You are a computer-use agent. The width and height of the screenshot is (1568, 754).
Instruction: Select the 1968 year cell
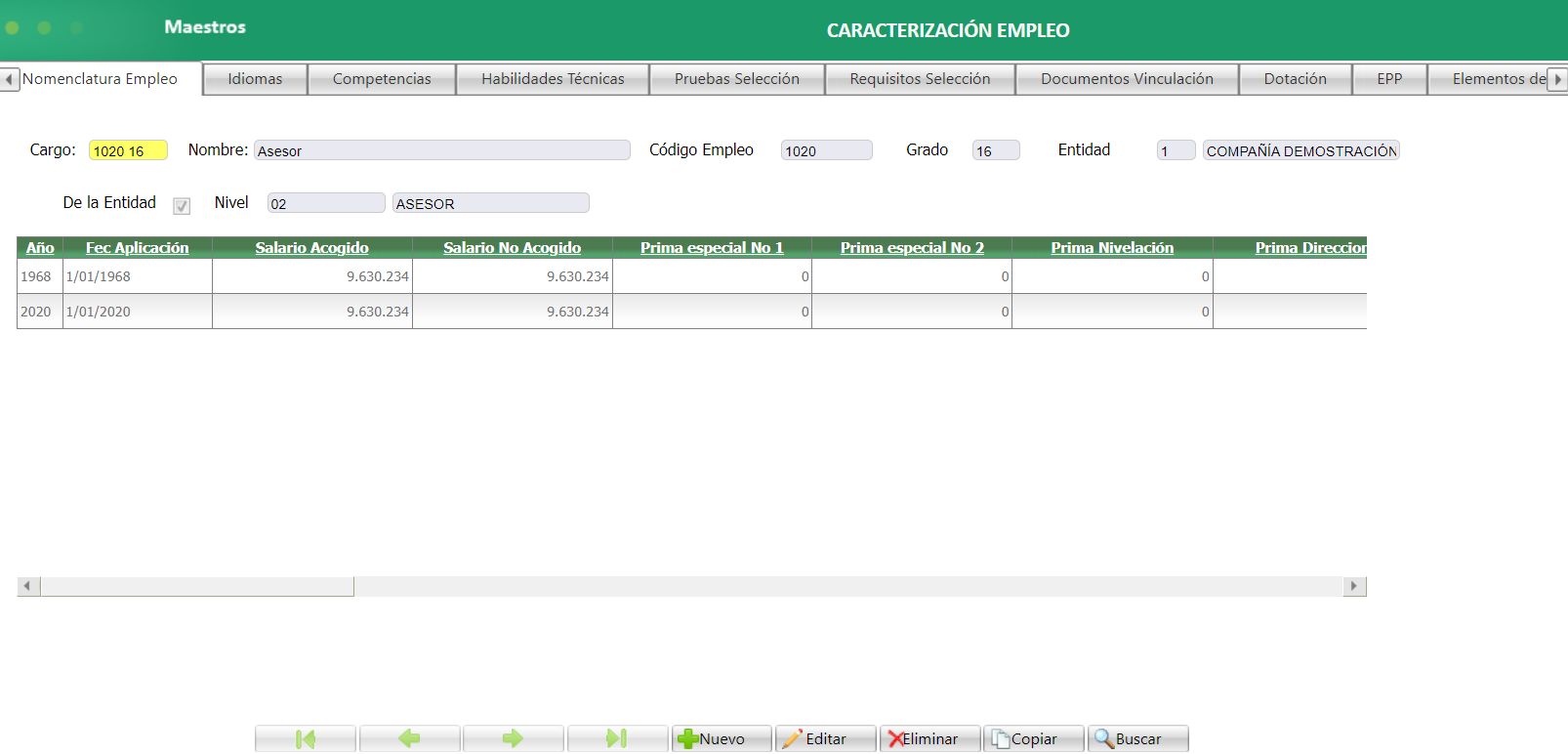[40, 276]
